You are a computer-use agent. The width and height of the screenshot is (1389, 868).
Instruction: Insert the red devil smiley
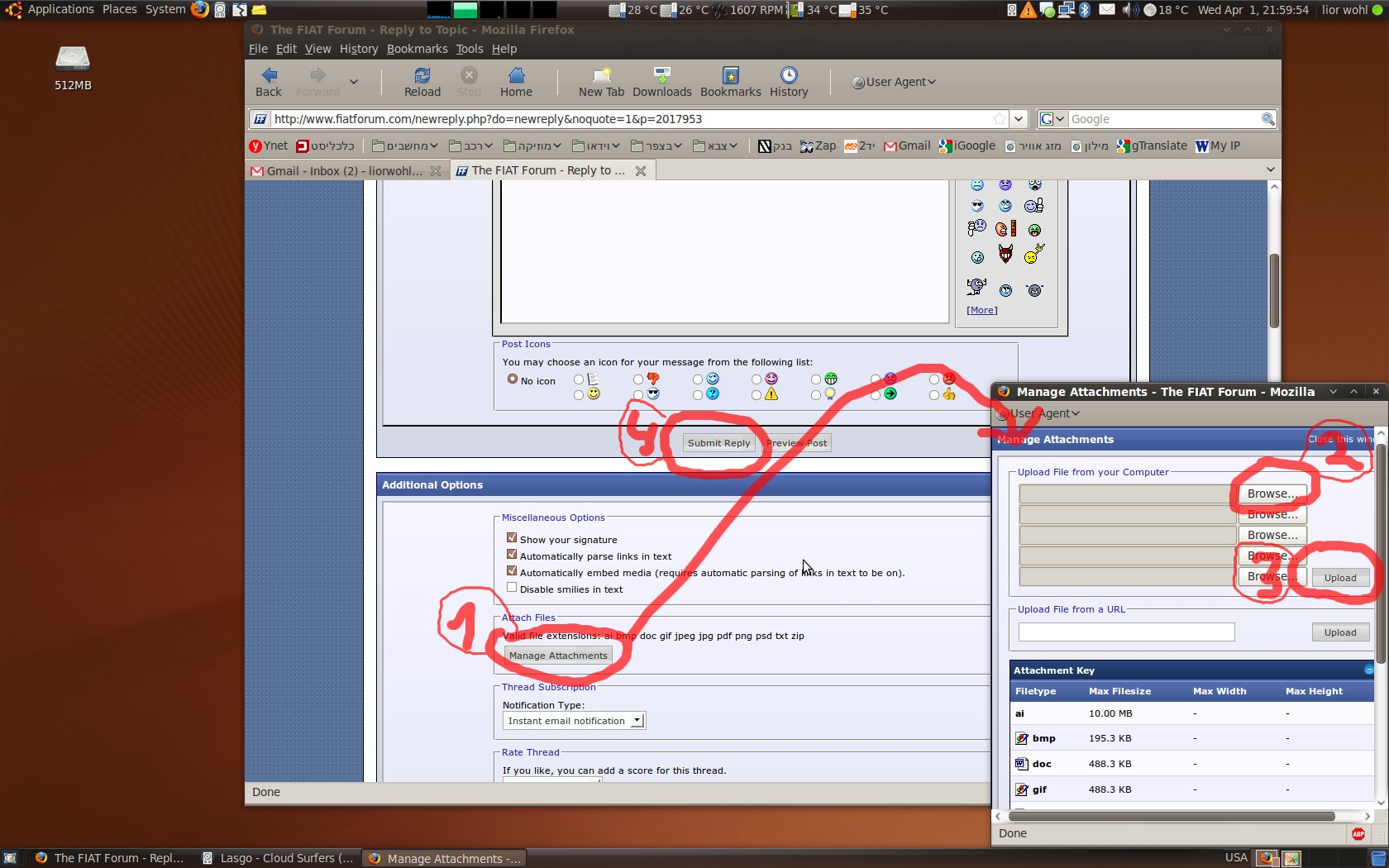tap(1005, 254)
